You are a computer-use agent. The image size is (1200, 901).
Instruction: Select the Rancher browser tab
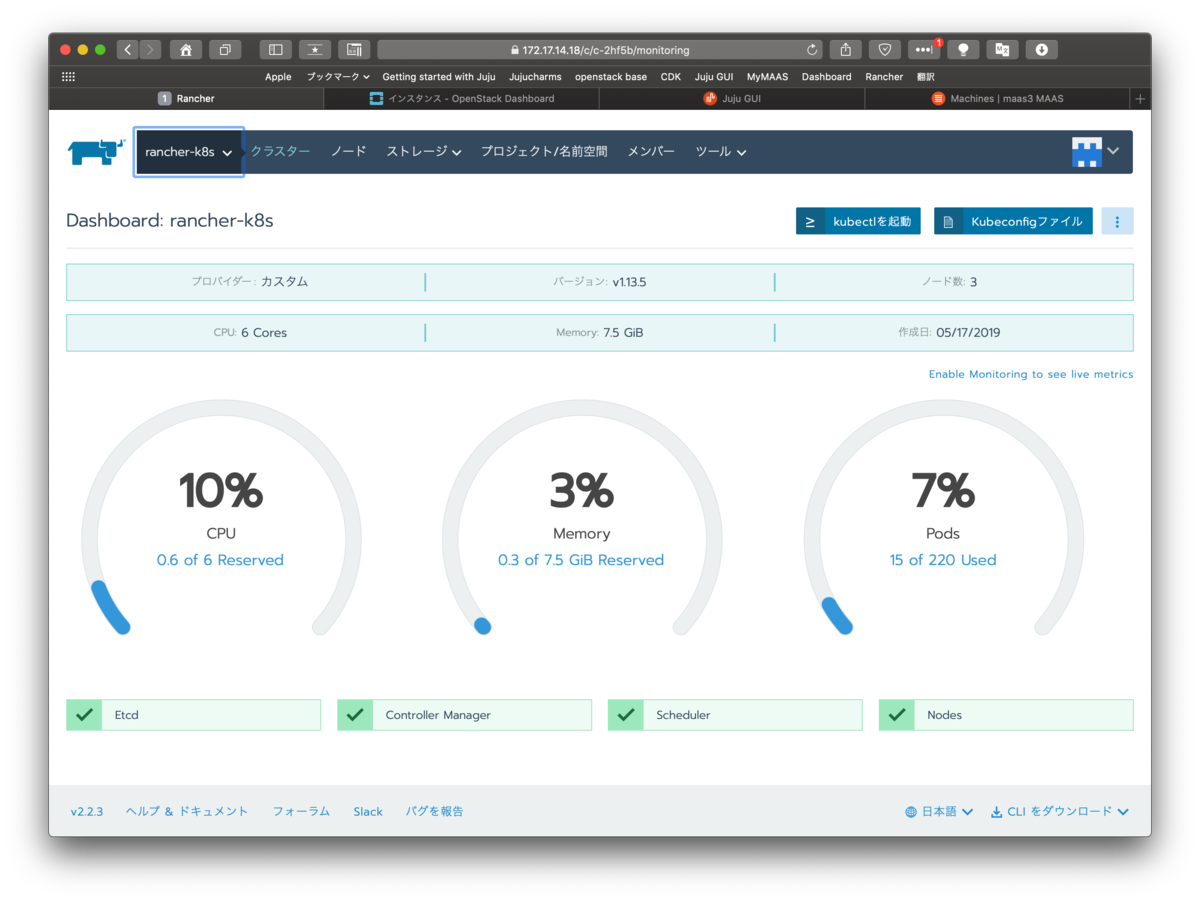(186, 98)
